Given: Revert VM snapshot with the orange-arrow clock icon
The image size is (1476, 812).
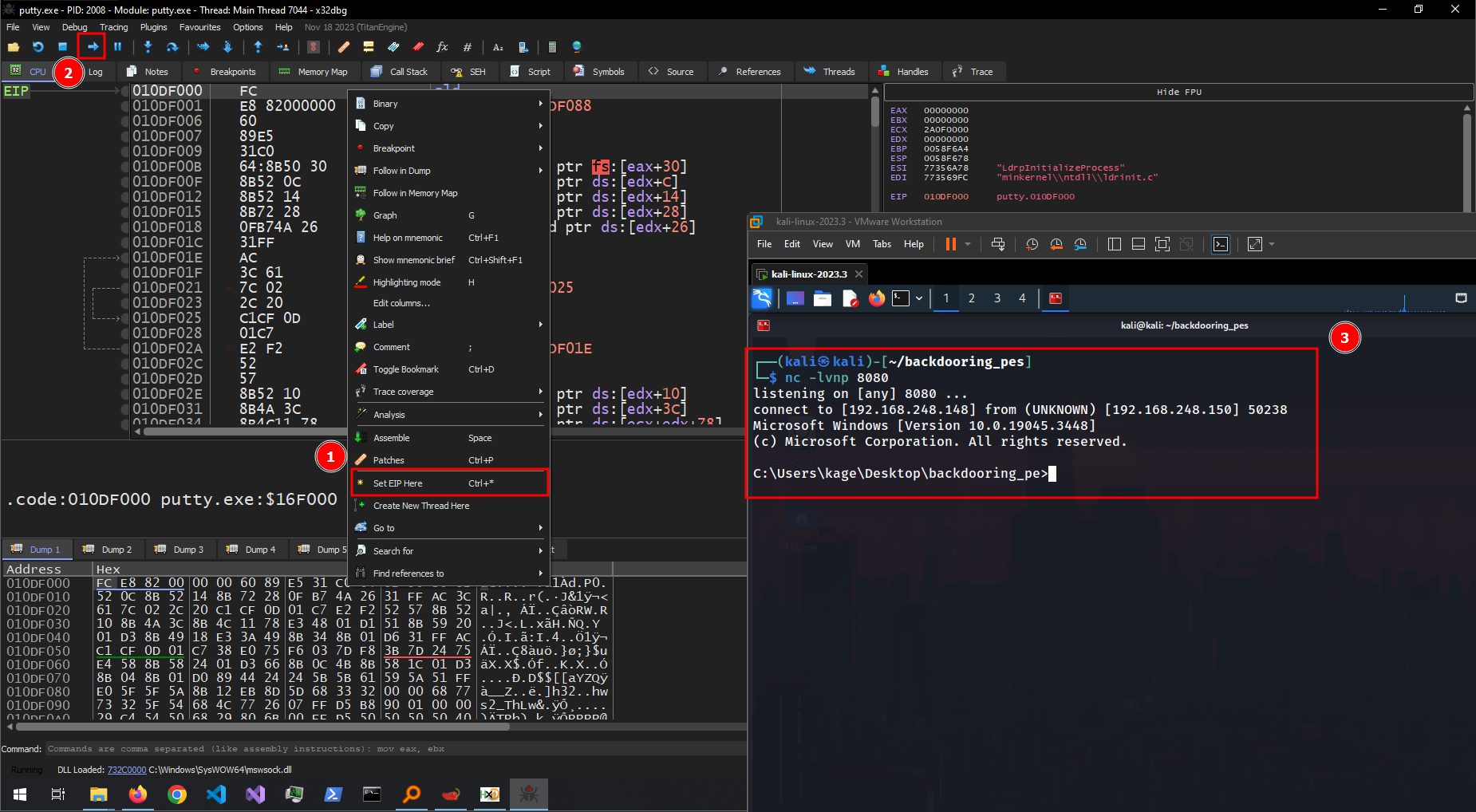Looking at the screenshot, I should 1056,244.
